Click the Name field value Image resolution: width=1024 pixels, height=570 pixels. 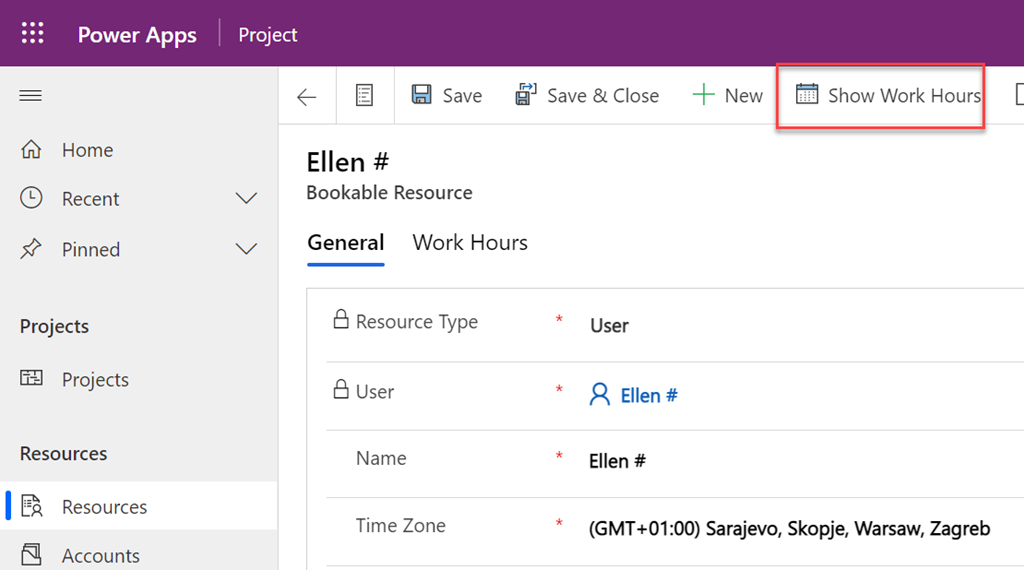click(x=617, y=462)
